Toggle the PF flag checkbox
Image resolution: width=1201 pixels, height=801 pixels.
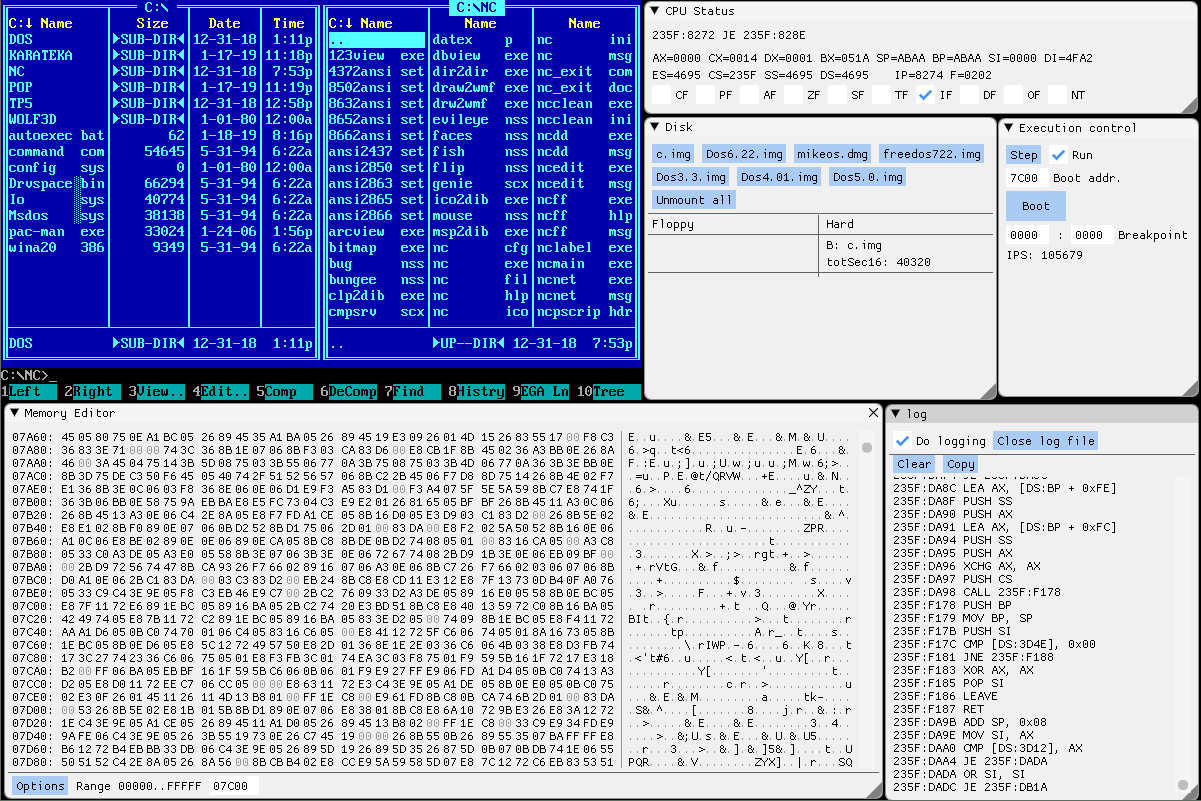click(705, 95)
